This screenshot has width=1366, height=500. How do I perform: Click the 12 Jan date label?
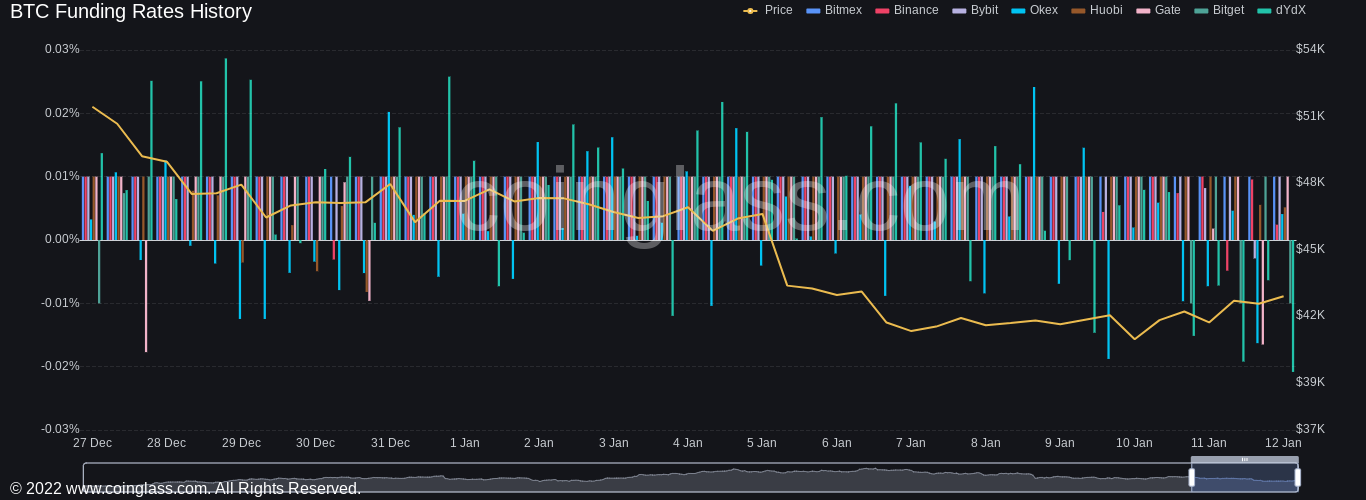pos(1283,443)
